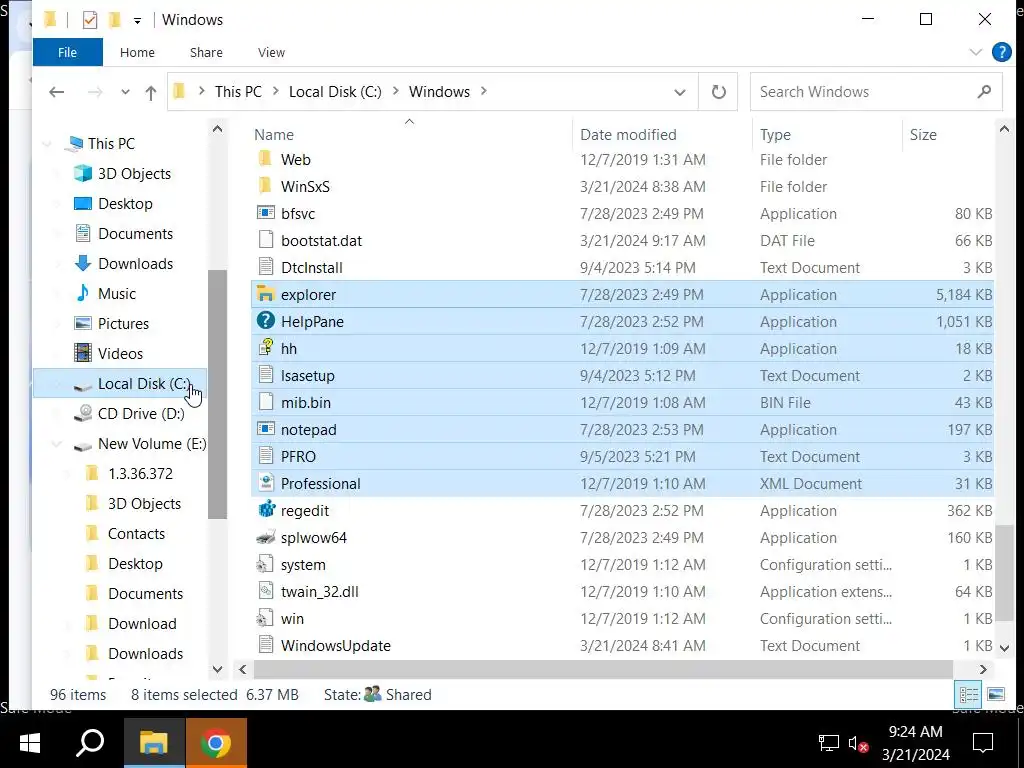Viewport: 1024px width, 768px height.
Task: Select the 1.3.36.372 folder in sidebar
Action: pyautogui.click(x=140, y=473)
